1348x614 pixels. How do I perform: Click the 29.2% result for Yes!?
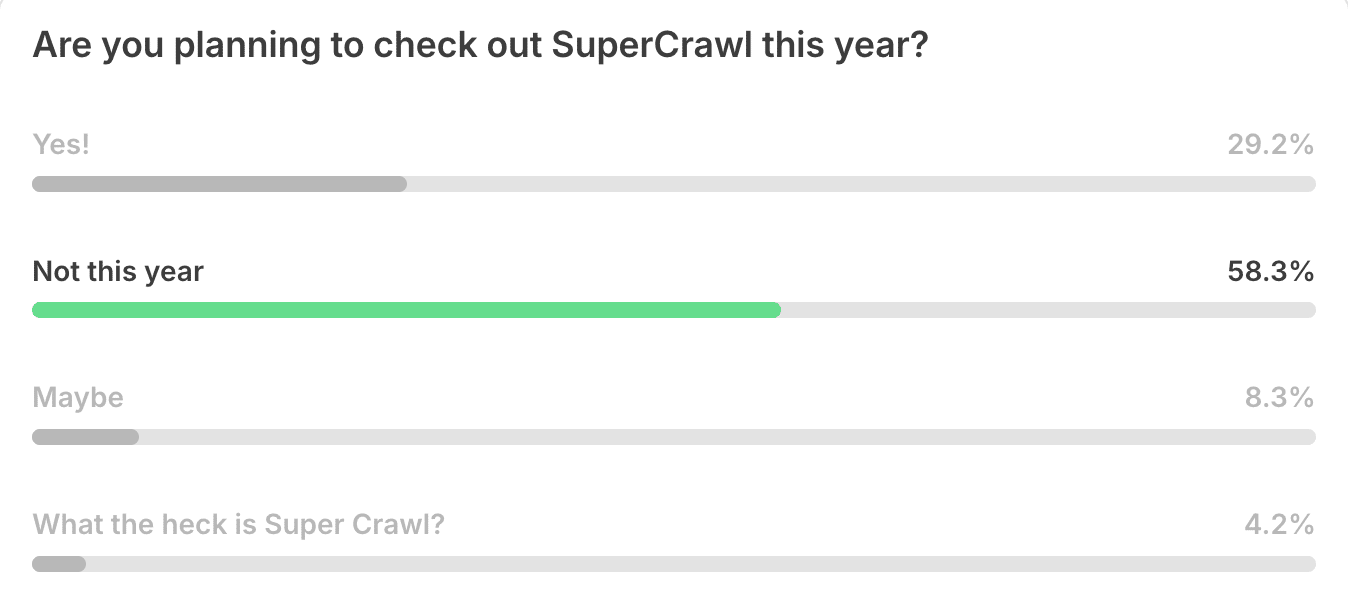(1270, 145)
